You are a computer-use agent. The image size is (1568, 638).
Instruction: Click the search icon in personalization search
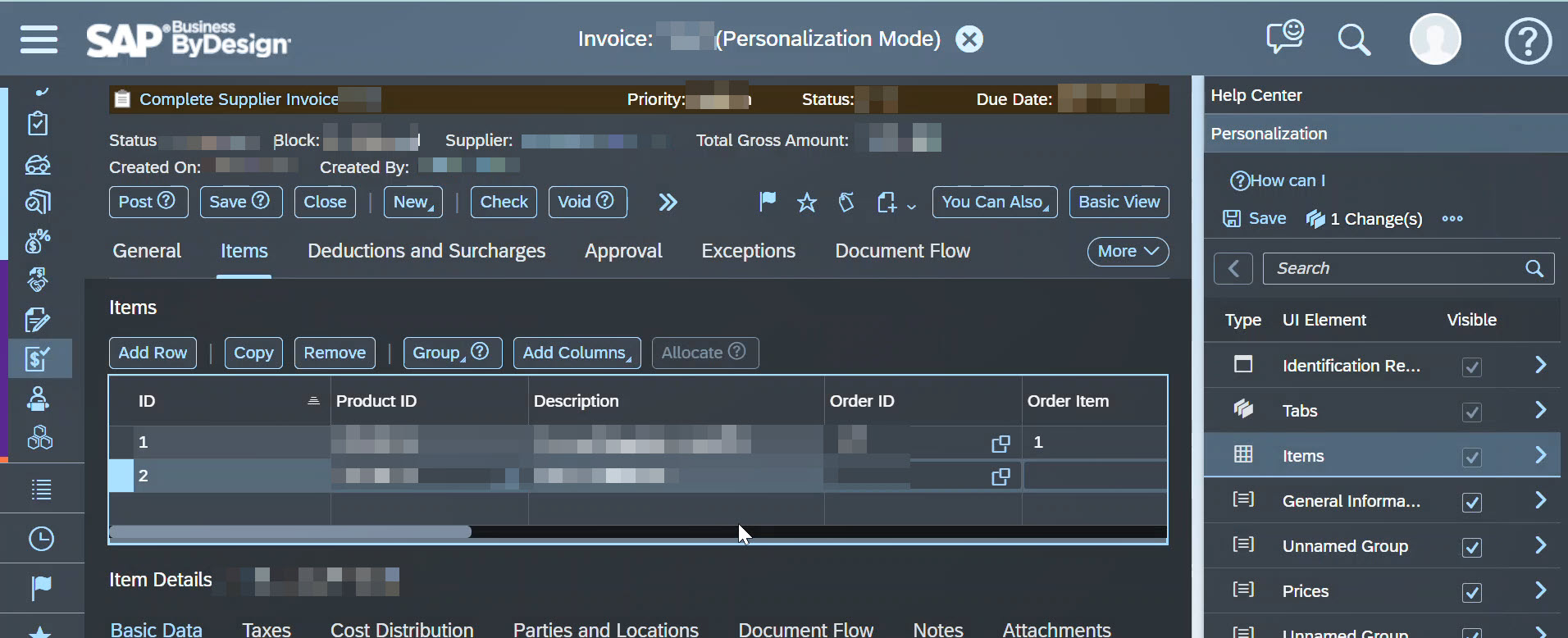(x=1534, y=268)
